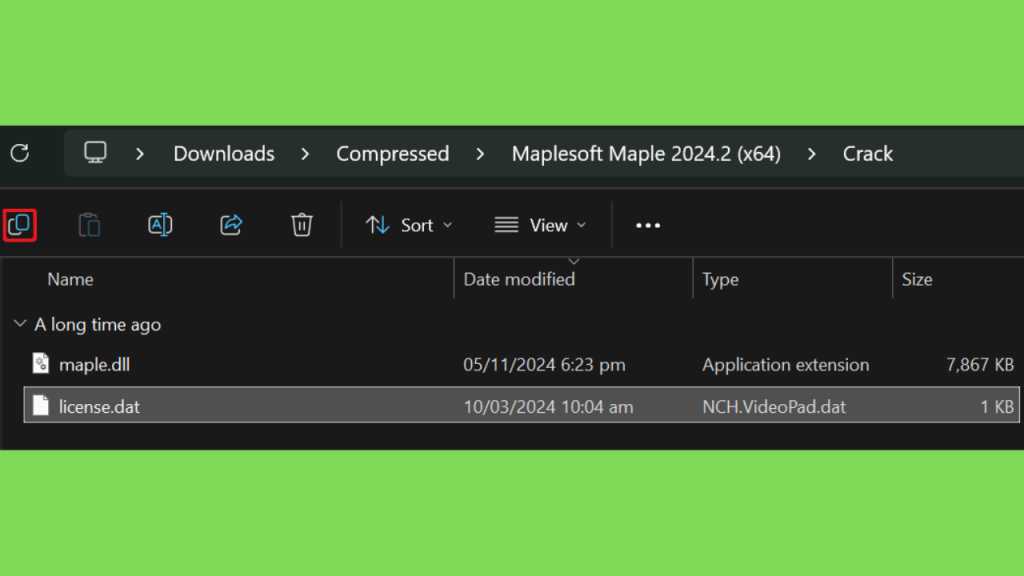Expand chevron after Downloads breadcrumb

coord(305,154)
